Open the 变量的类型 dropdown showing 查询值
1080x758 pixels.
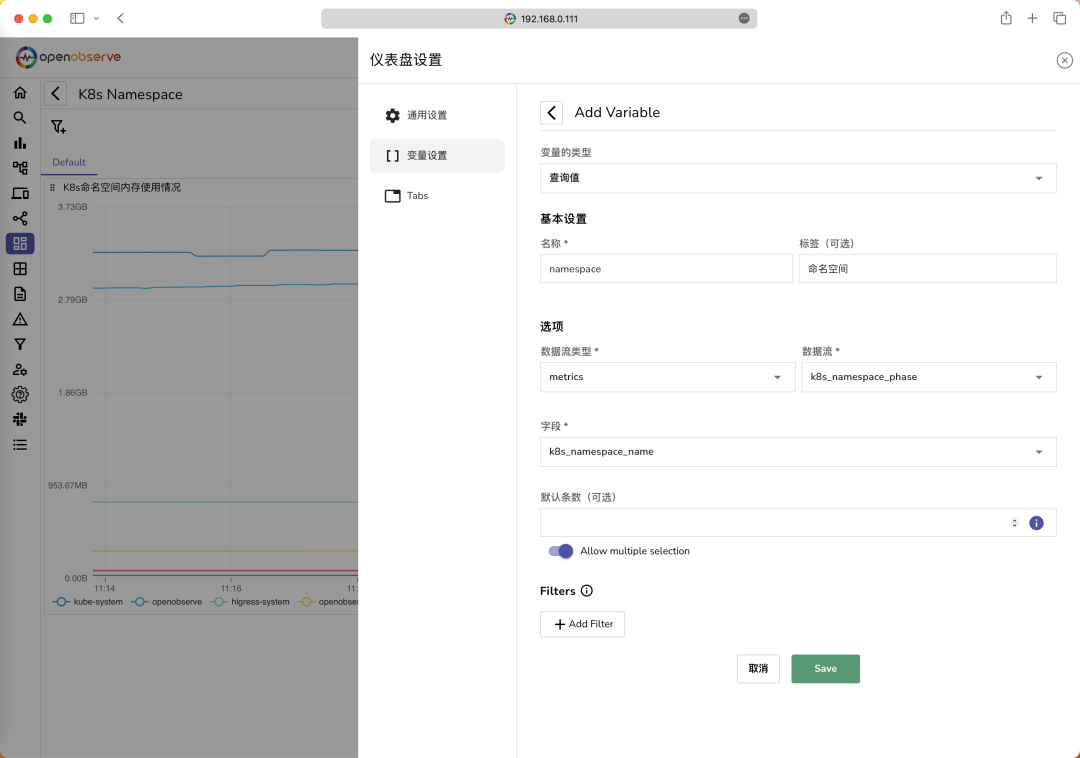click(798, 178)
